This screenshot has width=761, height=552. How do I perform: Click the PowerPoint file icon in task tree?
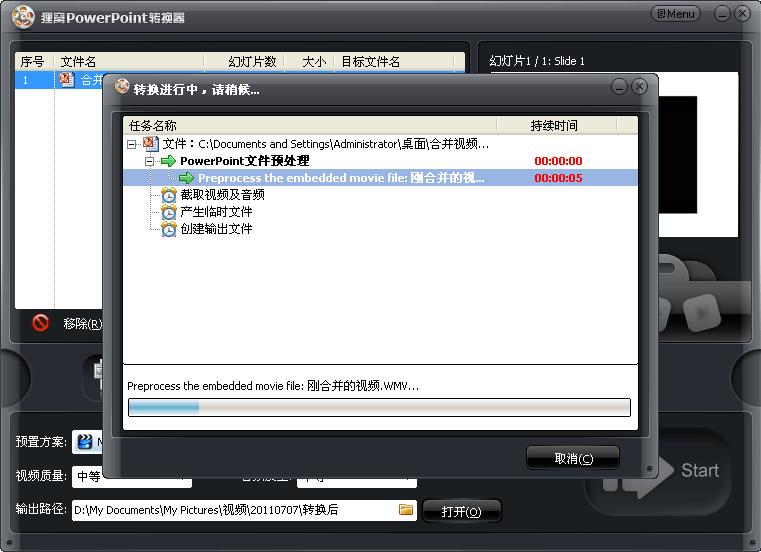click(151, 144)
